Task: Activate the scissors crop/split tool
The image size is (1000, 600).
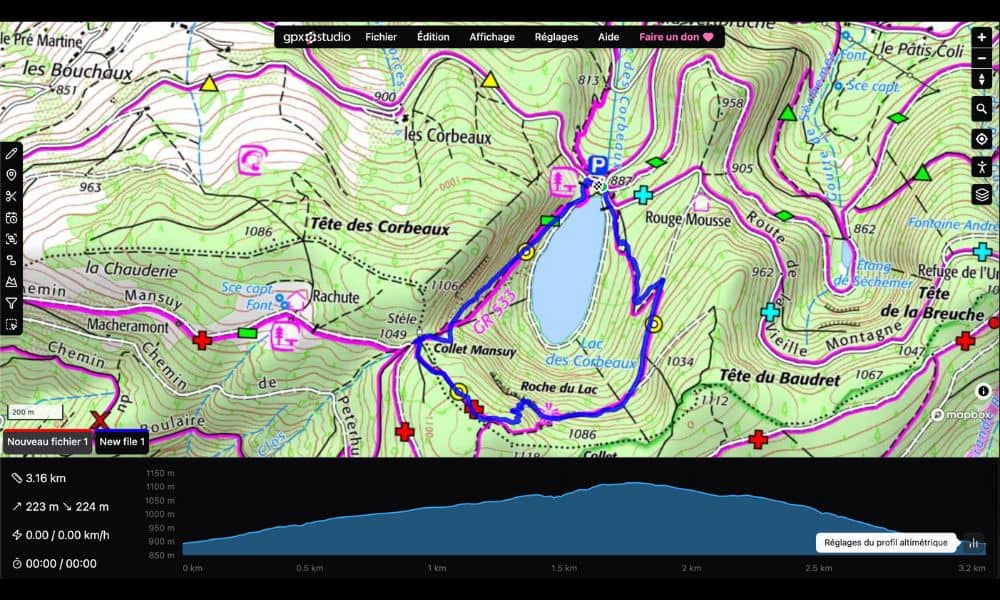Action: 11,196
